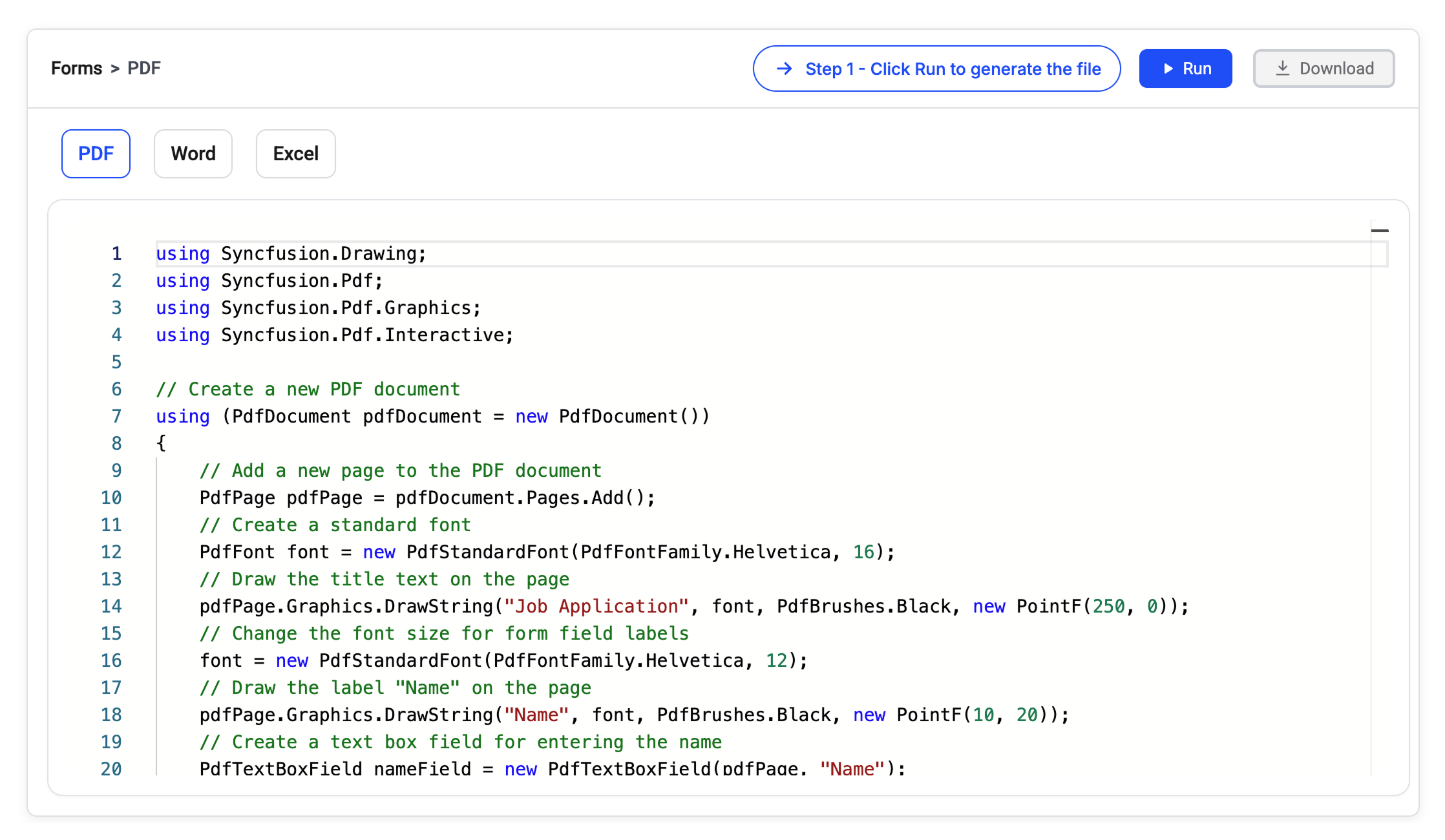This screenshot has width=1445, height=840.
Task: Click 'PdfTextBoxField nameField' on line 20
Action: point(335,768)
